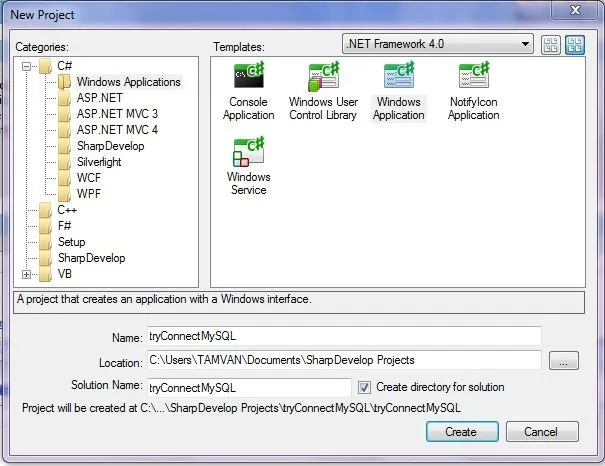605x466 pixels.
Task: Collapse the C# tree node
Action: coord(26,66)
